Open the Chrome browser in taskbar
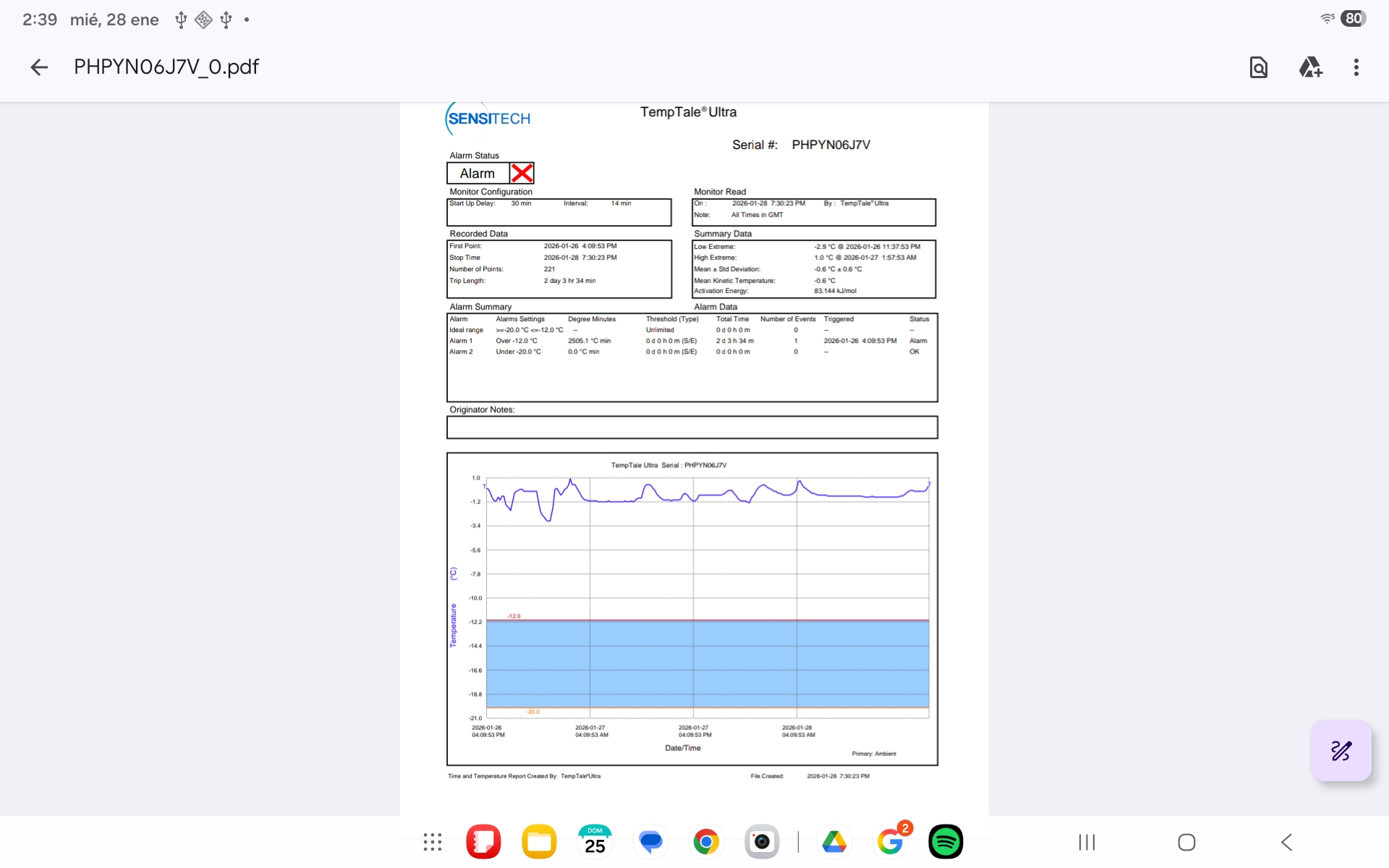Screen dimensions: 1389x868 click(x=706, y=842)
